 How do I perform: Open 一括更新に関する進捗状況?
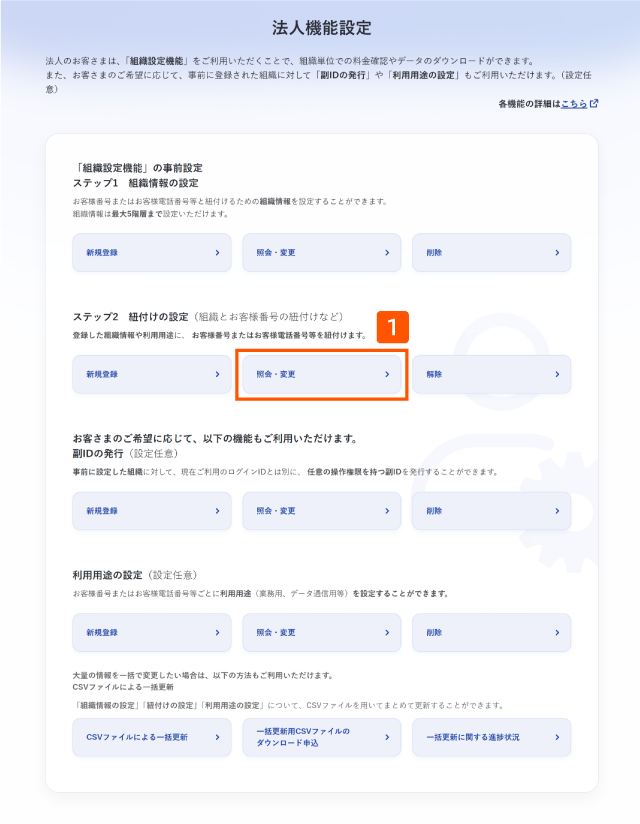click(x=491, y=737)
